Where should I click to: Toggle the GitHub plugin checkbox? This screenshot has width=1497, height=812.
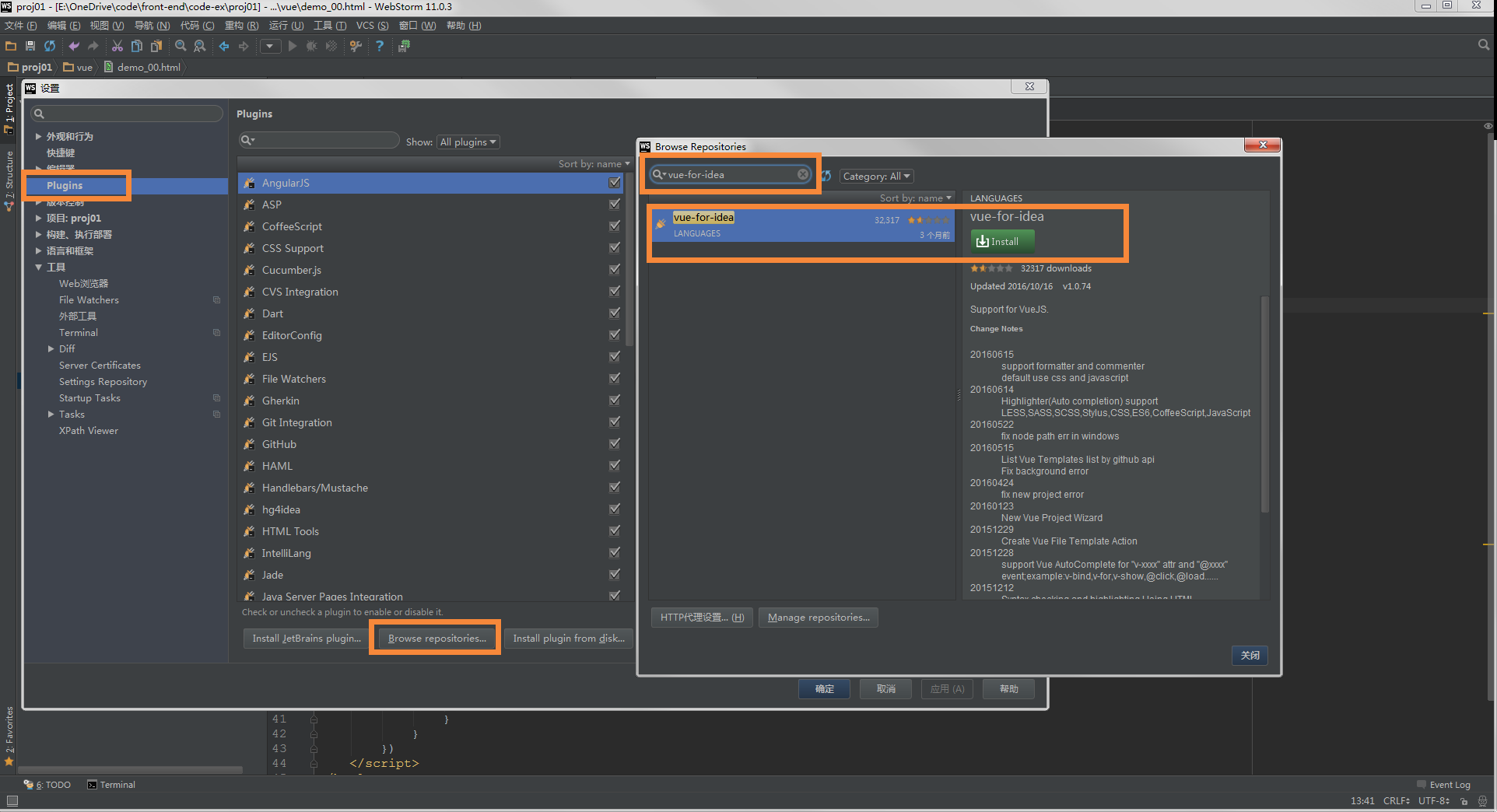615,443
